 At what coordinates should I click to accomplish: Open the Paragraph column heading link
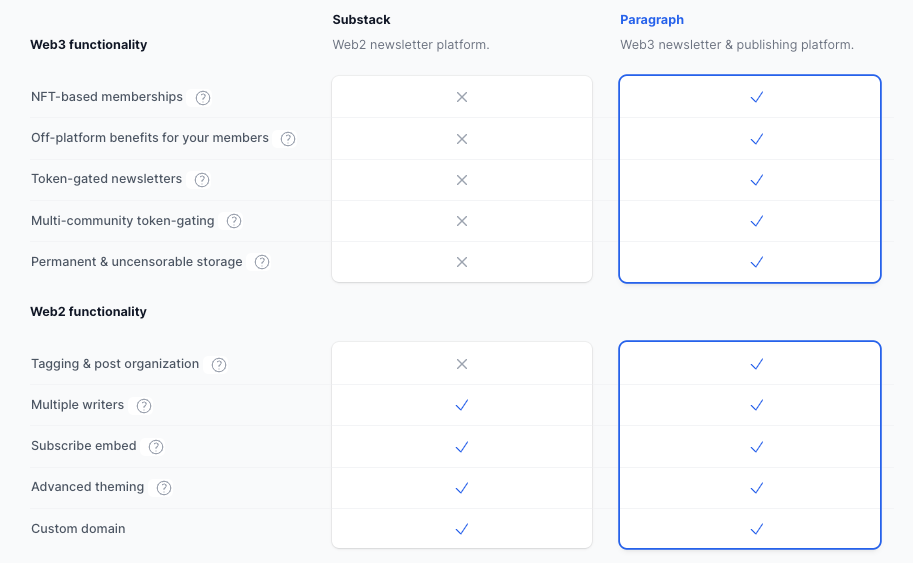pyautogui.click(x=652, y=20)
